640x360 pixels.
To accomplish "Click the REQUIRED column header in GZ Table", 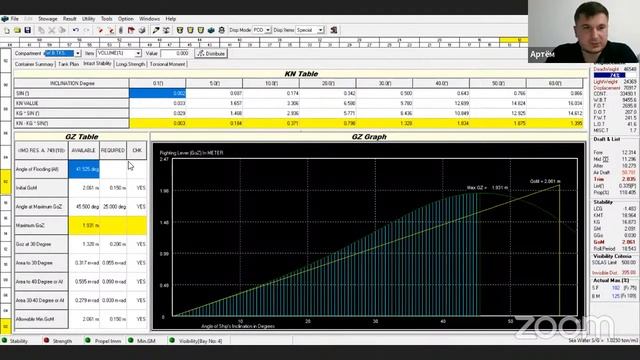I will (113, 151).
